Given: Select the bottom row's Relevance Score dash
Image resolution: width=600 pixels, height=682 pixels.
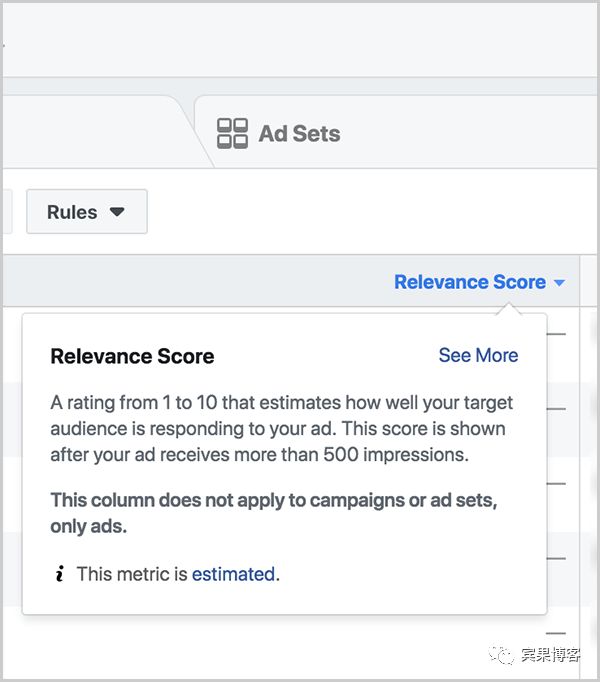Looking at the screenshot, I should pos(556,633).
